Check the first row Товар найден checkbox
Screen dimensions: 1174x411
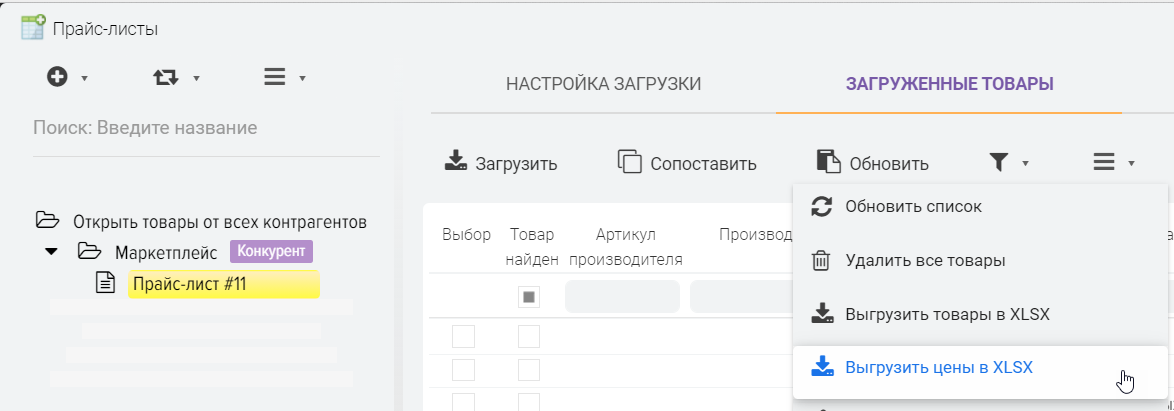pyautogui.click(x=528, y=337)
